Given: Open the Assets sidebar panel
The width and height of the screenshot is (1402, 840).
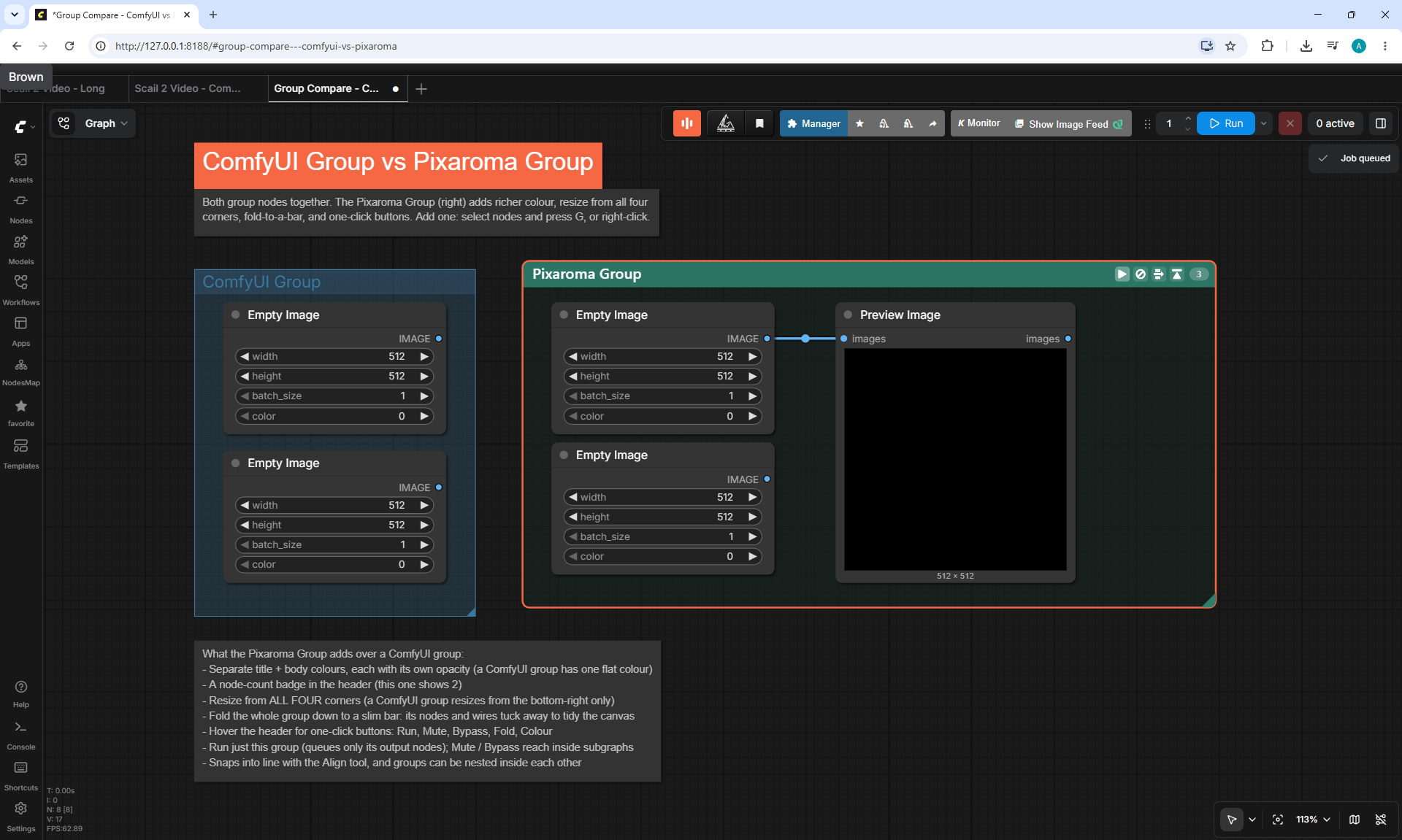Looking at the screenshot, I should pos(21,167).
